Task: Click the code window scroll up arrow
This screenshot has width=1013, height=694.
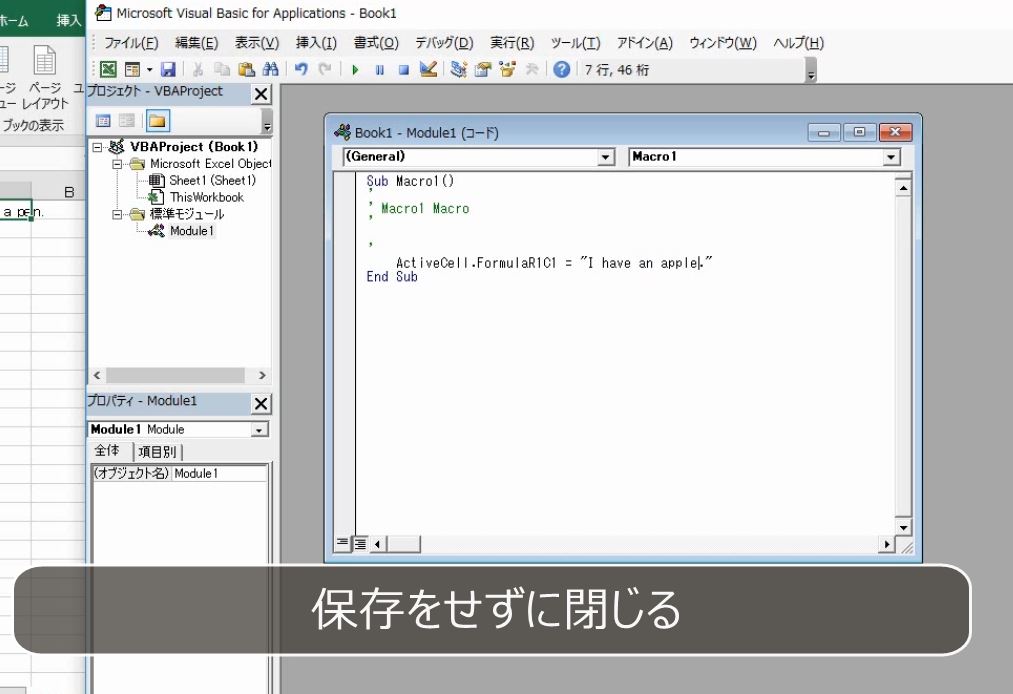Action: coord(903,188)
